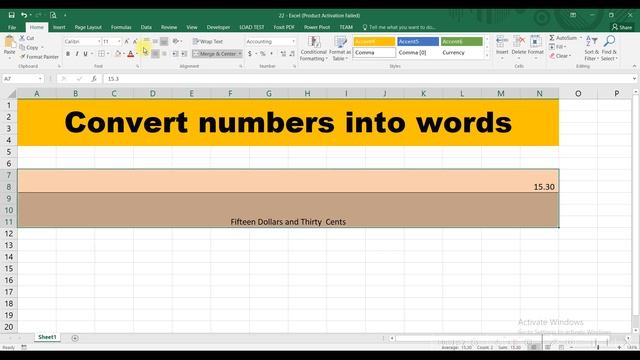Viewport: 640px width, 360px height.
Task: Open the font name dropdown showing Calibri
Action: (99, 42)
